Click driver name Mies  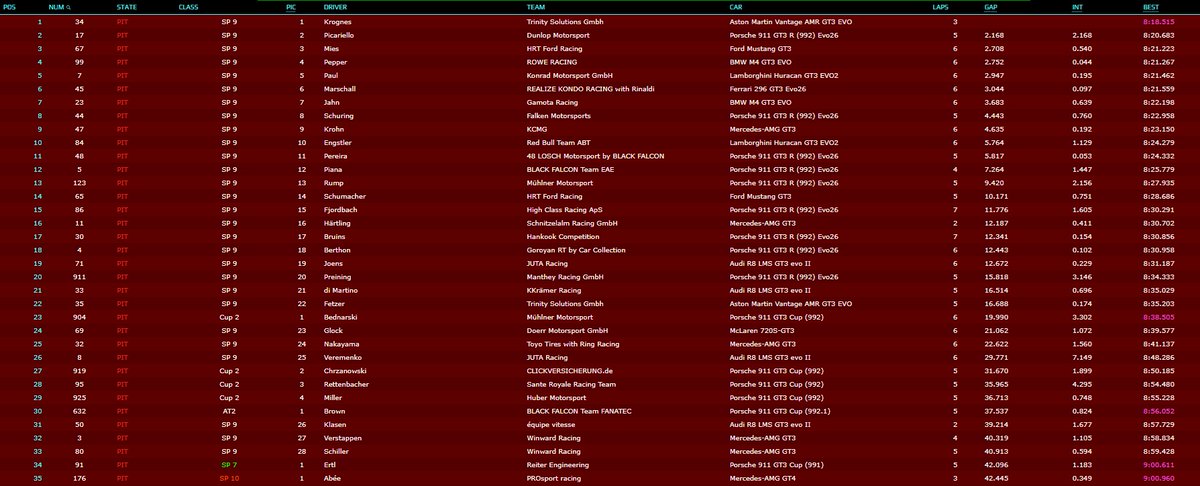click(332, 47)
